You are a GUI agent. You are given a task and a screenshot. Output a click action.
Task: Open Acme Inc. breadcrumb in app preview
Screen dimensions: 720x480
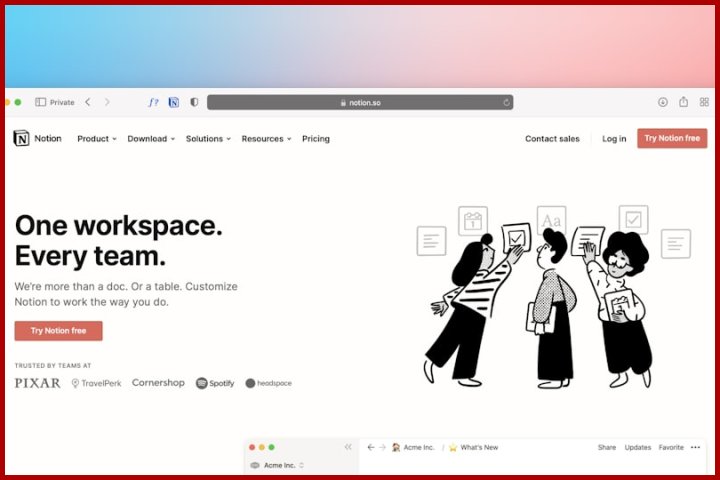coord(413,447)
